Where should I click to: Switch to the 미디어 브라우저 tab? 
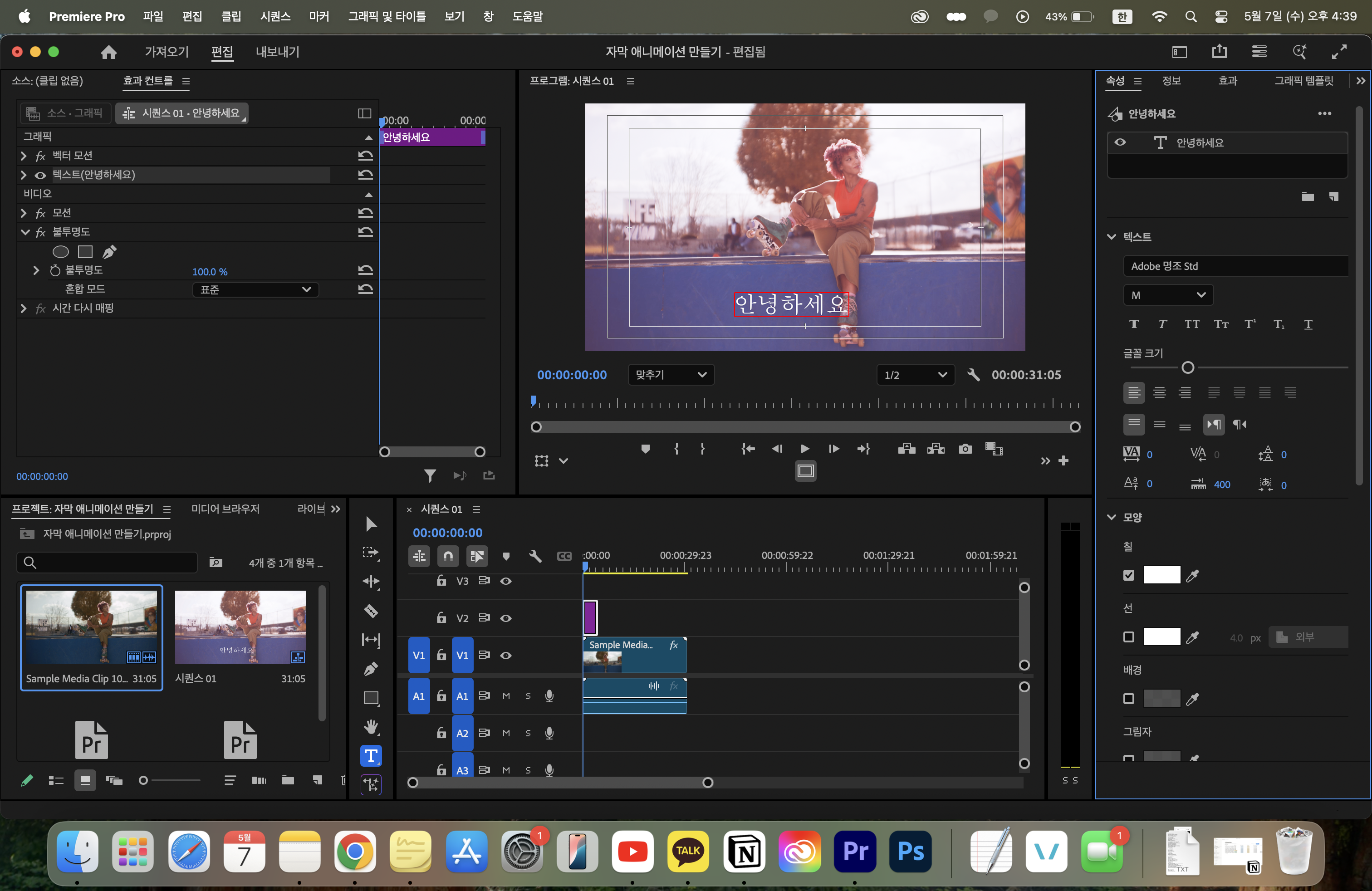pyautogui.click(x=225, y=509)
